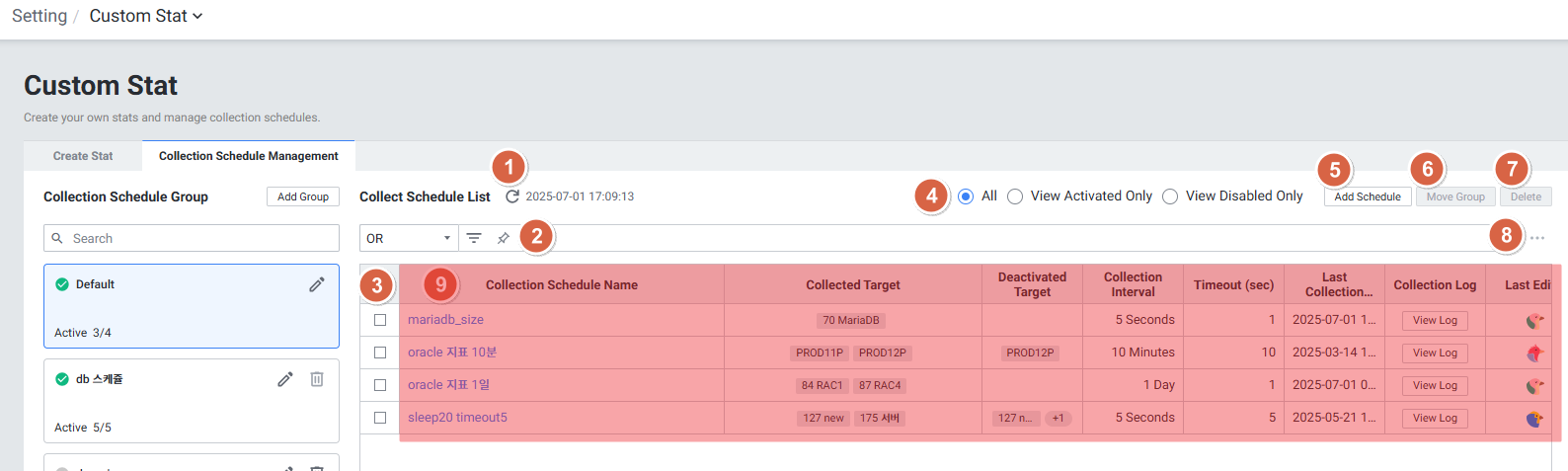1568x471 pixels.
Task: Click the filter lines icon
Action: (474, 238)
